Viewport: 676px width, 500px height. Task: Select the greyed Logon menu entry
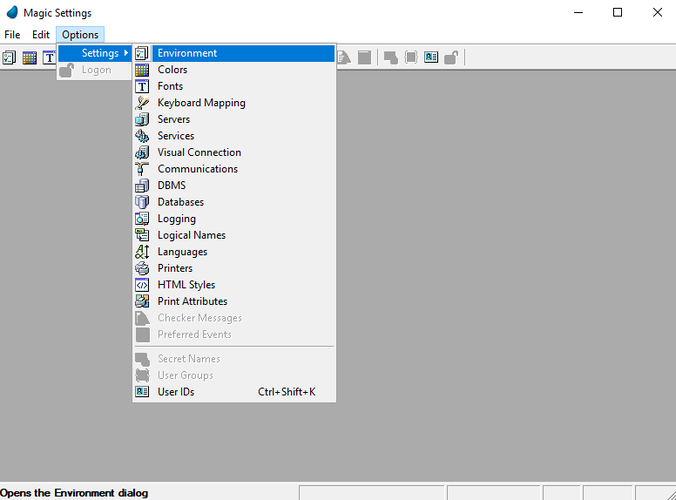95,70
